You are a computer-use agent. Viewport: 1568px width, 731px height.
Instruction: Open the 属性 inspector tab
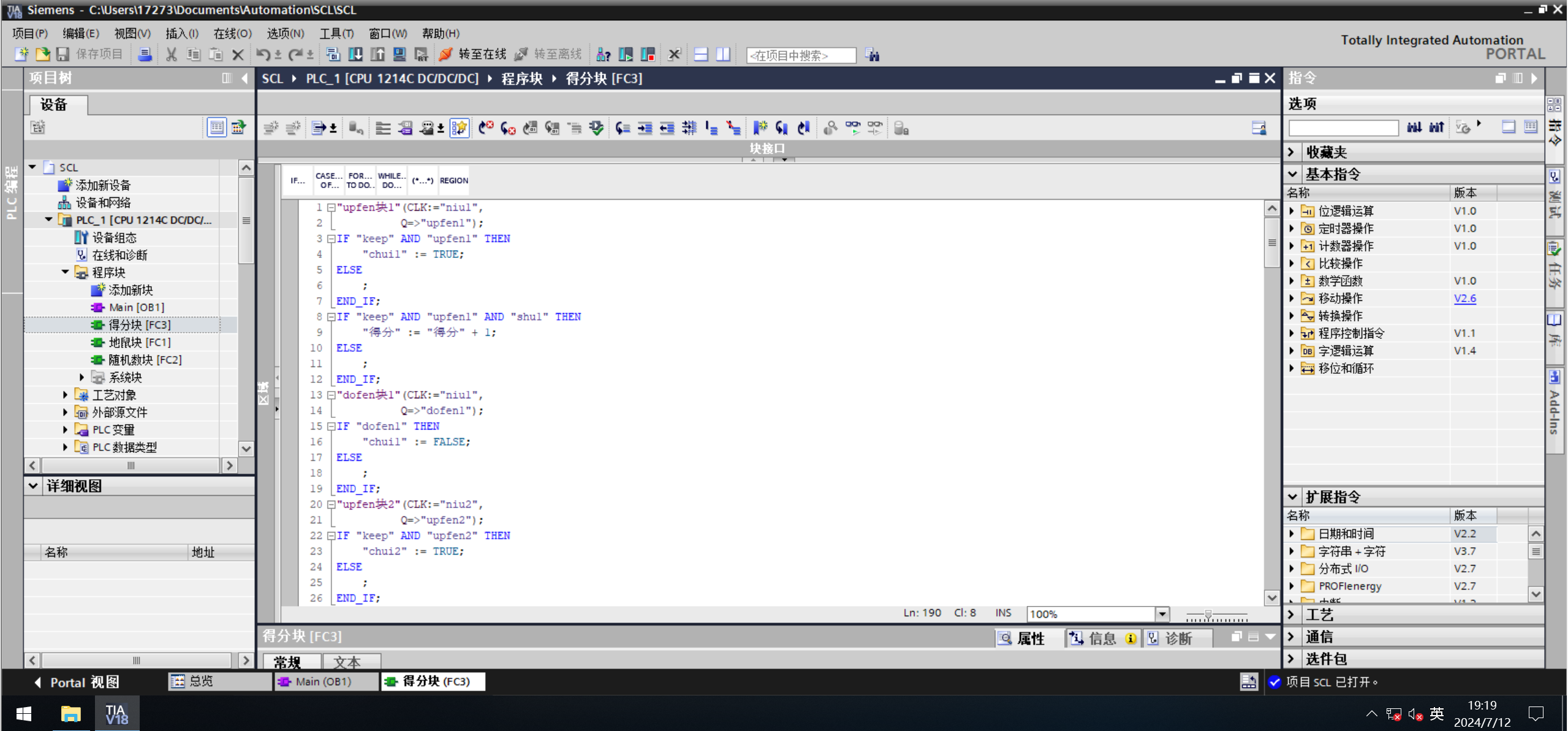1023,638
